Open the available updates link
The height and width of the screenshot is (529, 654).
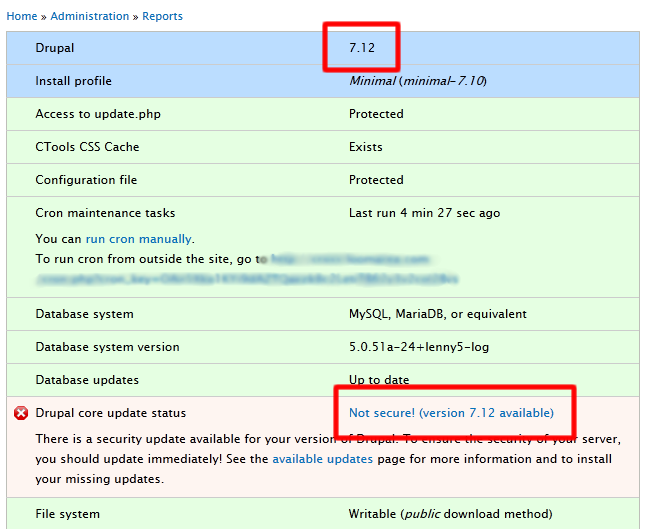[x=322, y=459]
